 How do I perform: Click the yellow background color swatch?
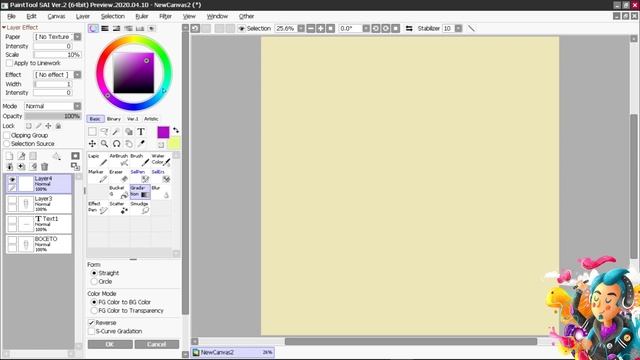click(x=174, y=143)
